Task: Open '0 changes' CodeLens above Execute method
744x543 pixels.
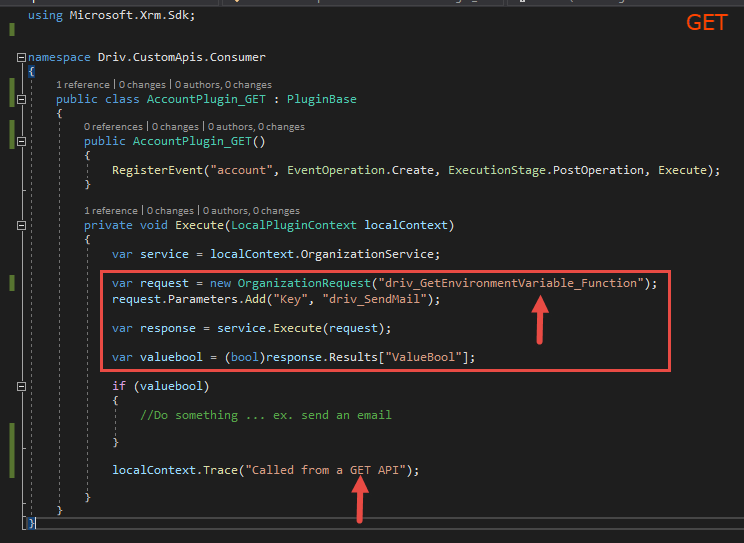Action: [170, 211]
